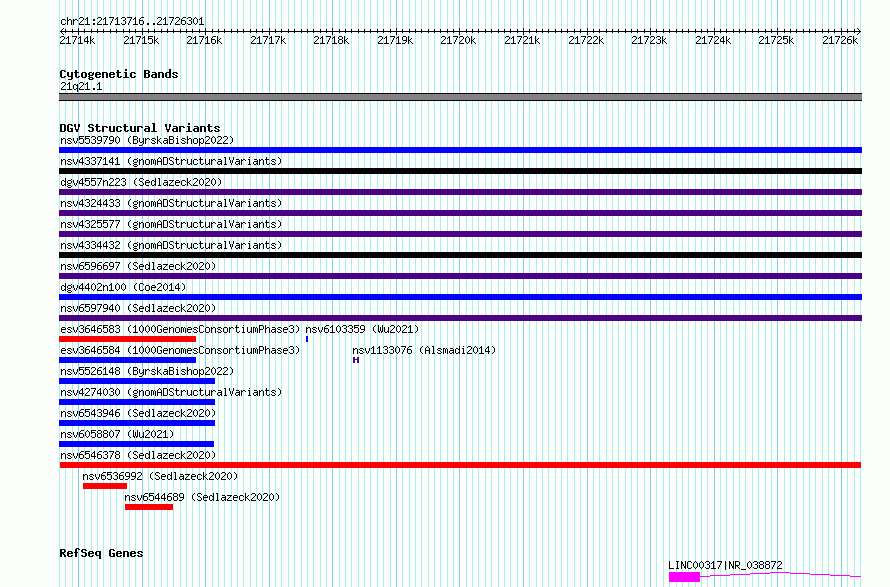The height and width of the screenshot is (587, 890).
Task: Select the magenta LINC00317 exon block
Action: (x=685, y=577)
